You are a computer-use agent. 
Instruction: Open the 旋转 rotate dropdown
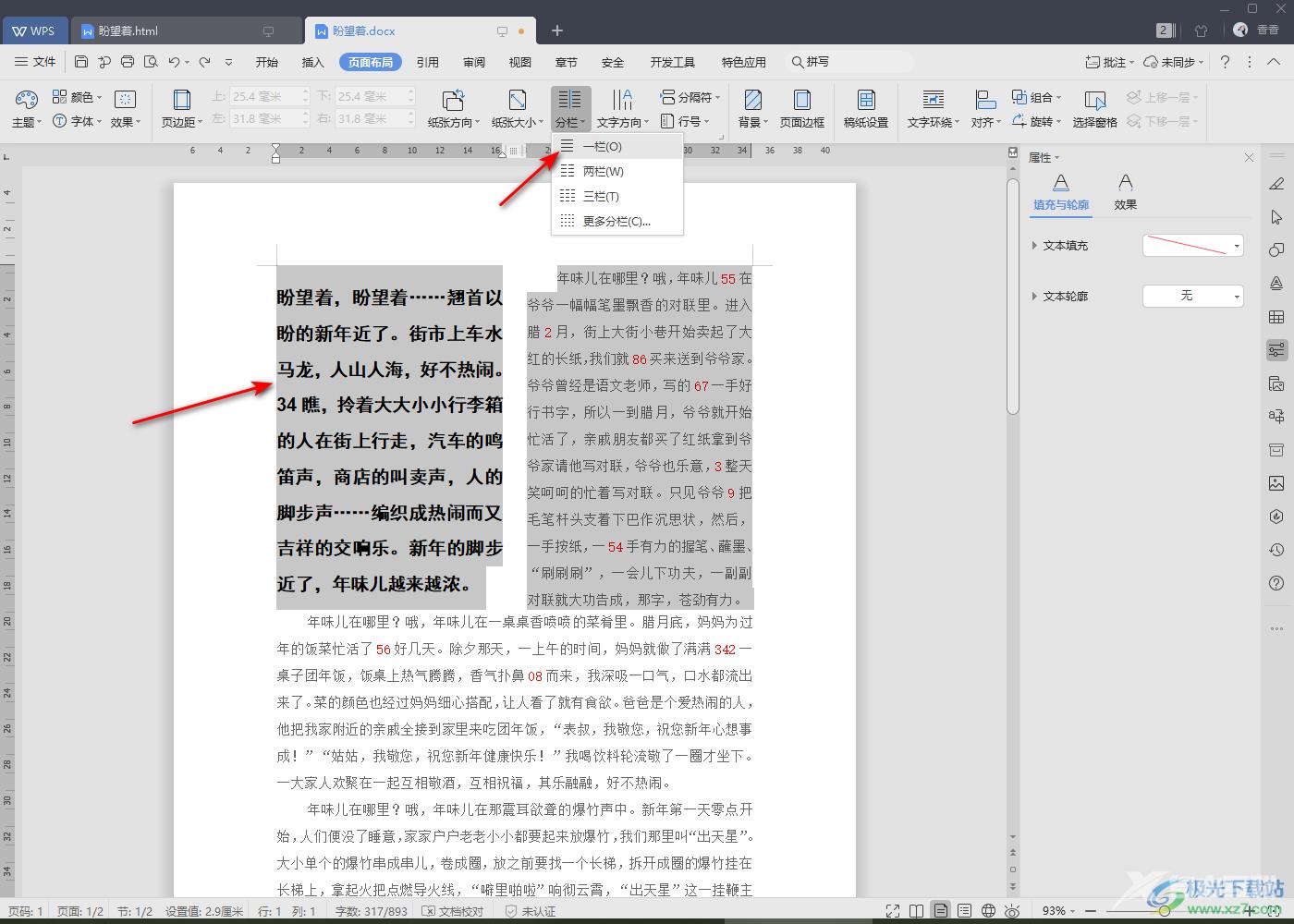[1036, 121]
